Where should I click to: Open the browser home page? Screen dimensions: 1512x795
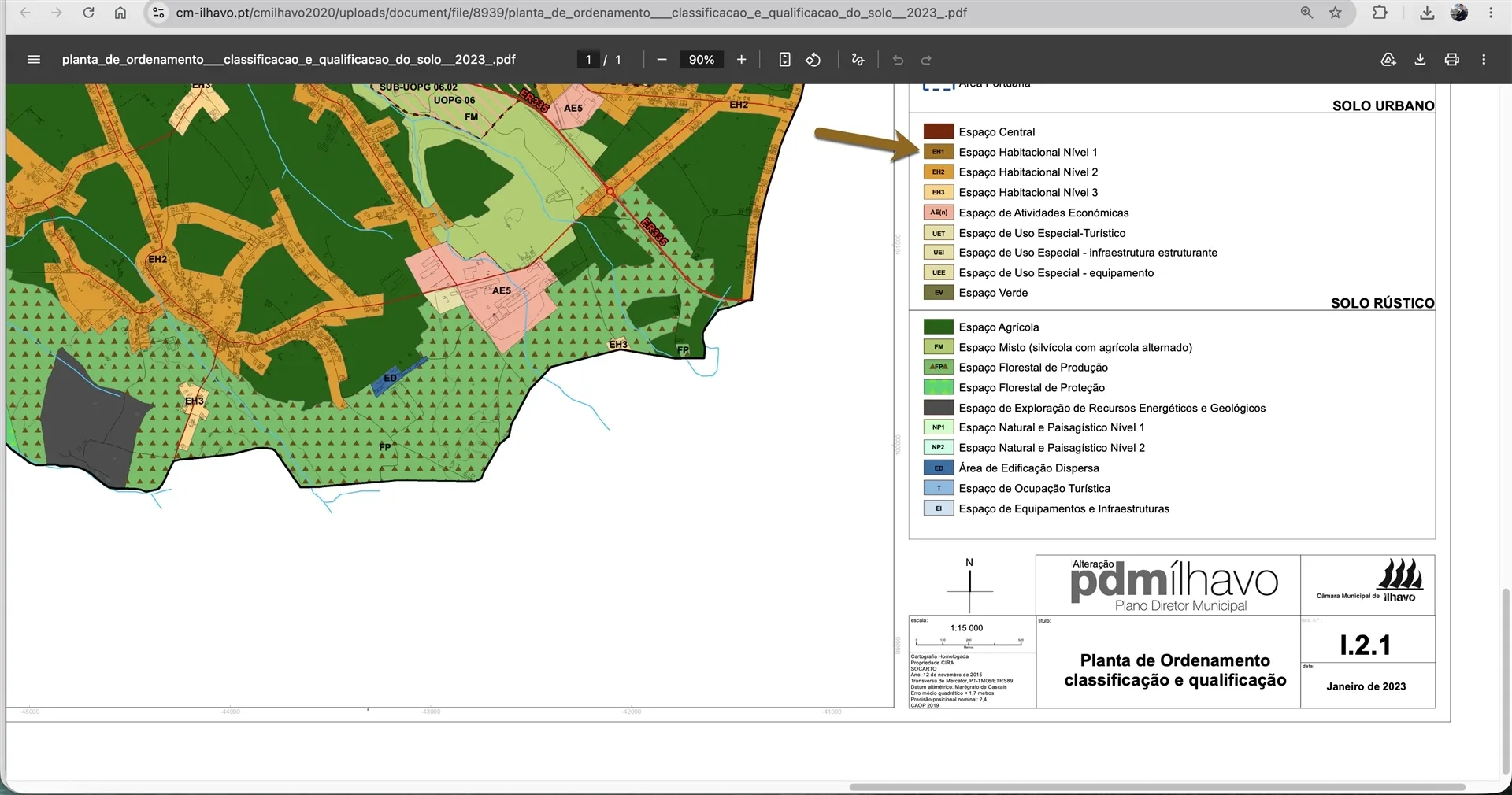click(120, 13)
